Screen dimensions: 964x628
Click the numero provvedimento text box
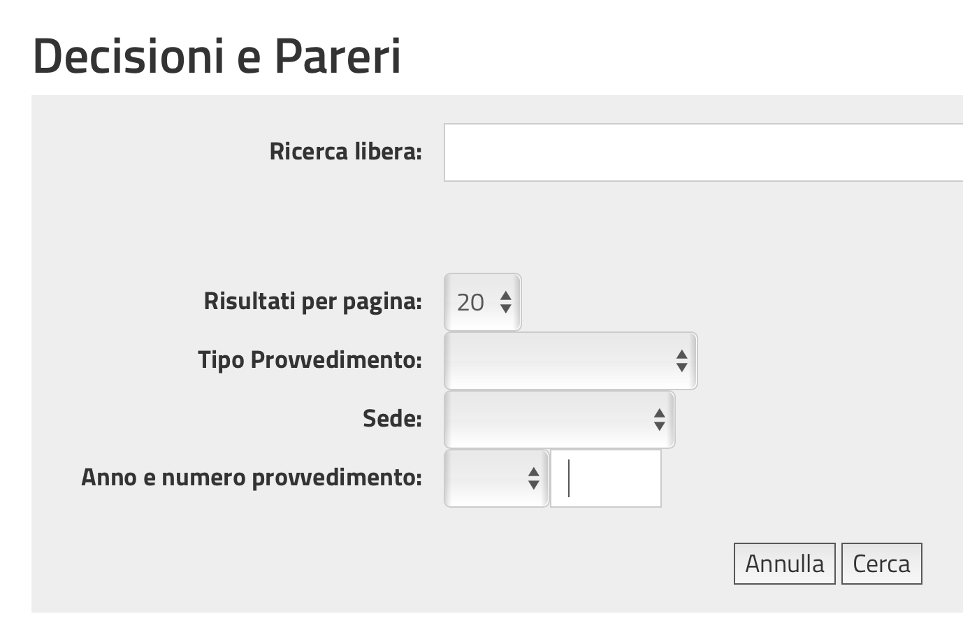pyautogui.click(x=606, y=479)
